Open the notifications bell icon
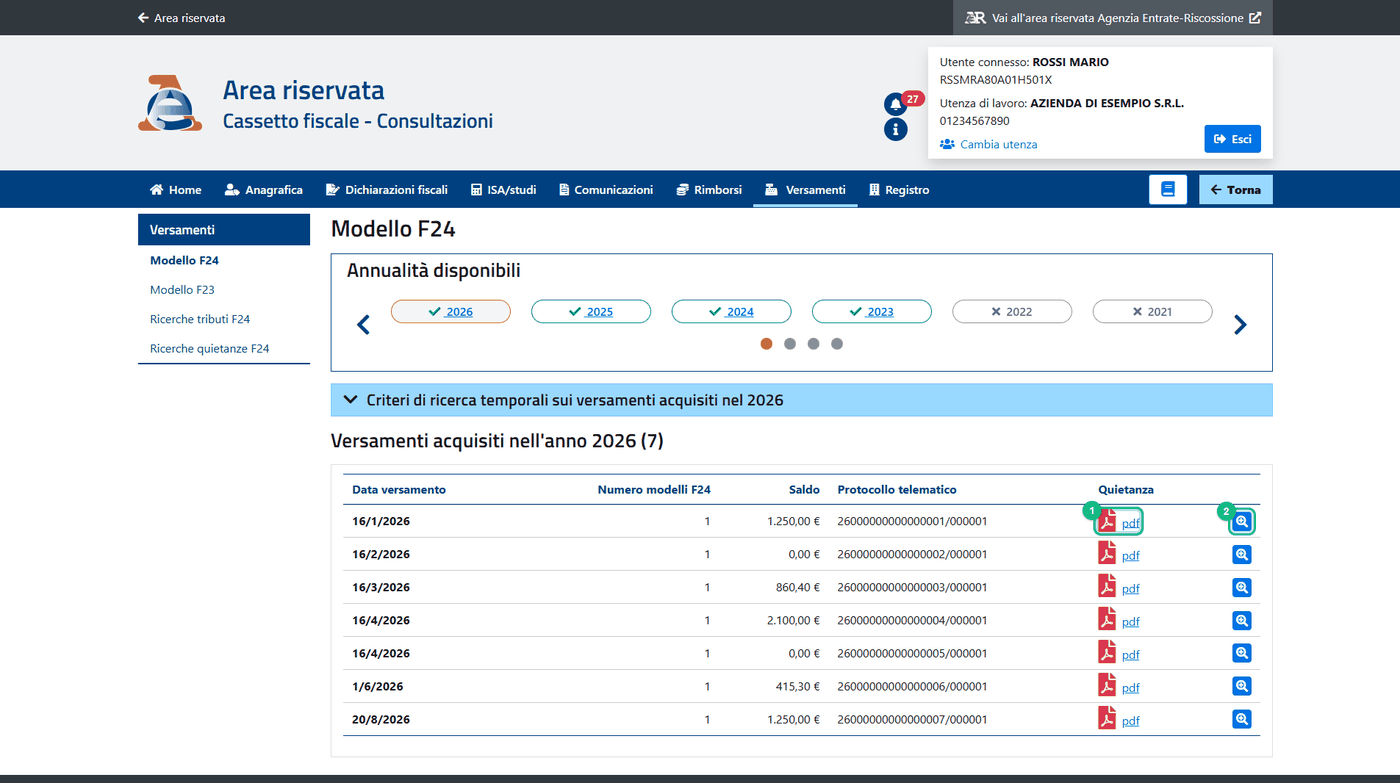Image resolution: width=1400 pixels, height=783 pixels. click(895, 104)
